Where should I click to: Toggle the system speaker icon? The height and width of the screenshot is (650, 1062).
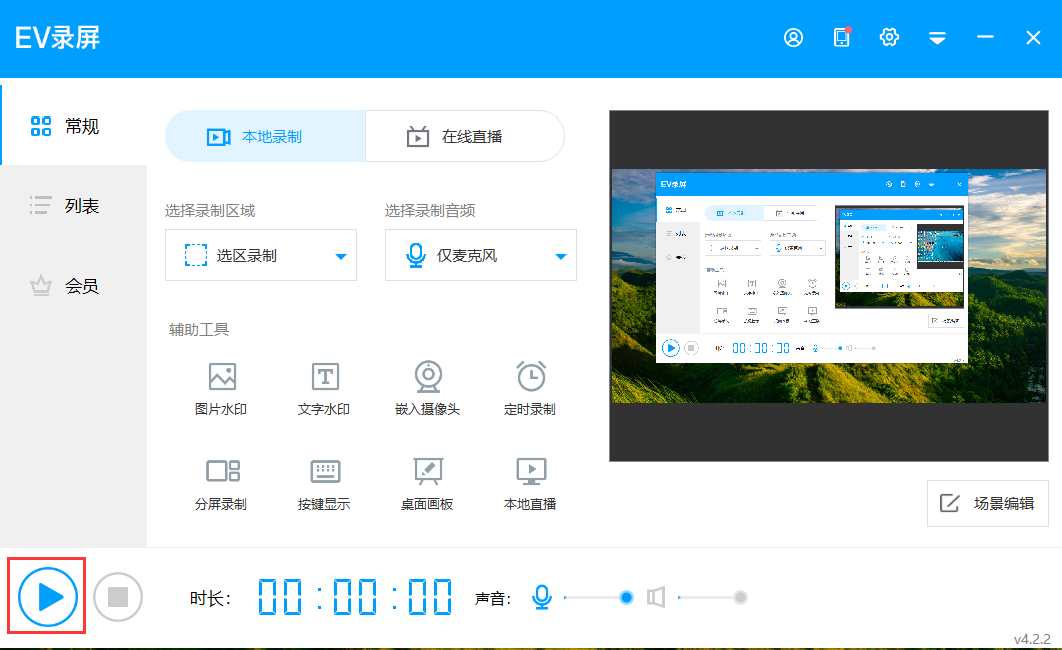(656, 597)
